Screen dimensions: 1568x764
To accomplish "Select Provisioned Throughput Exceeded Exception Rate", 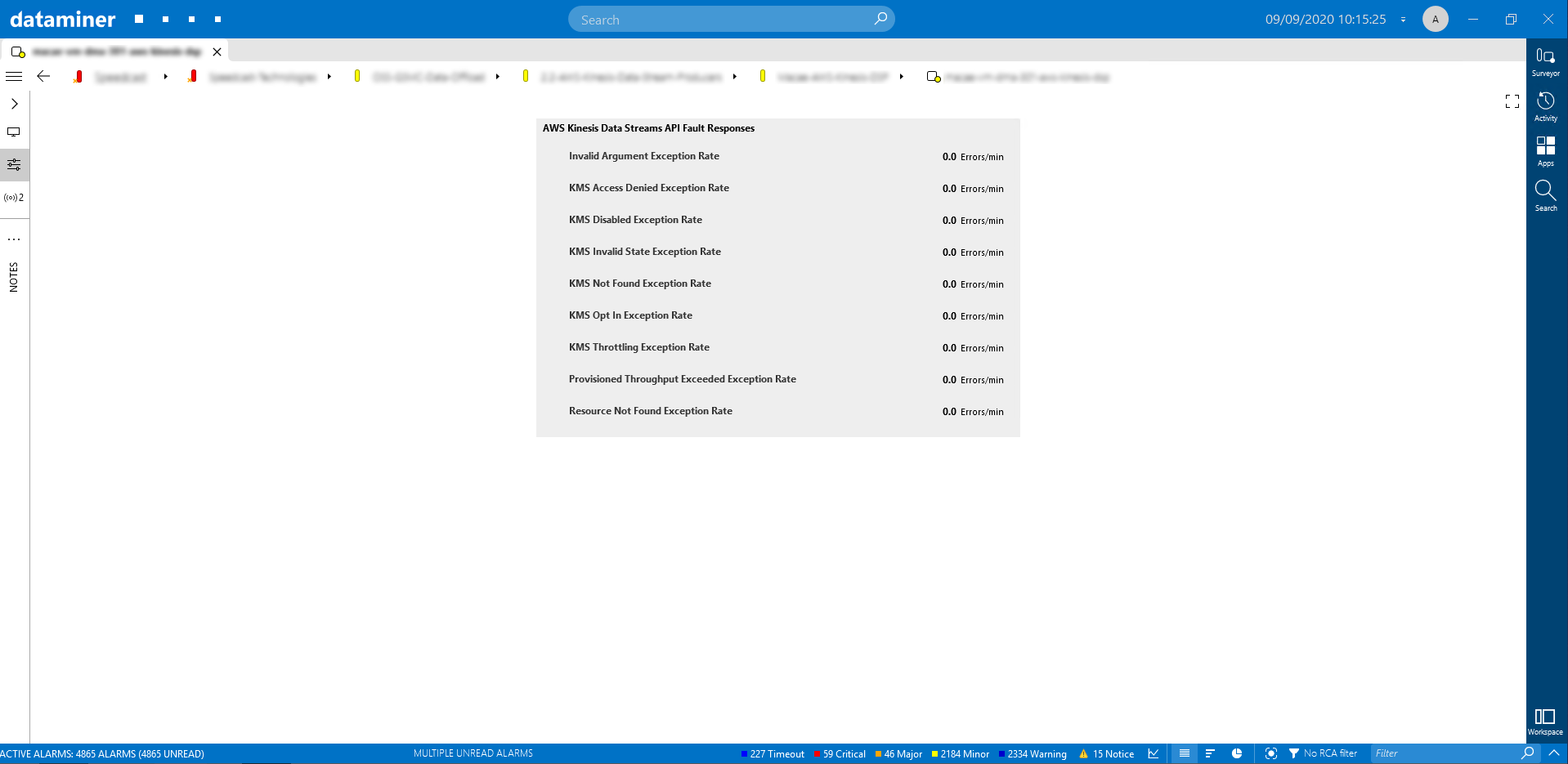I will coord(683,379).
